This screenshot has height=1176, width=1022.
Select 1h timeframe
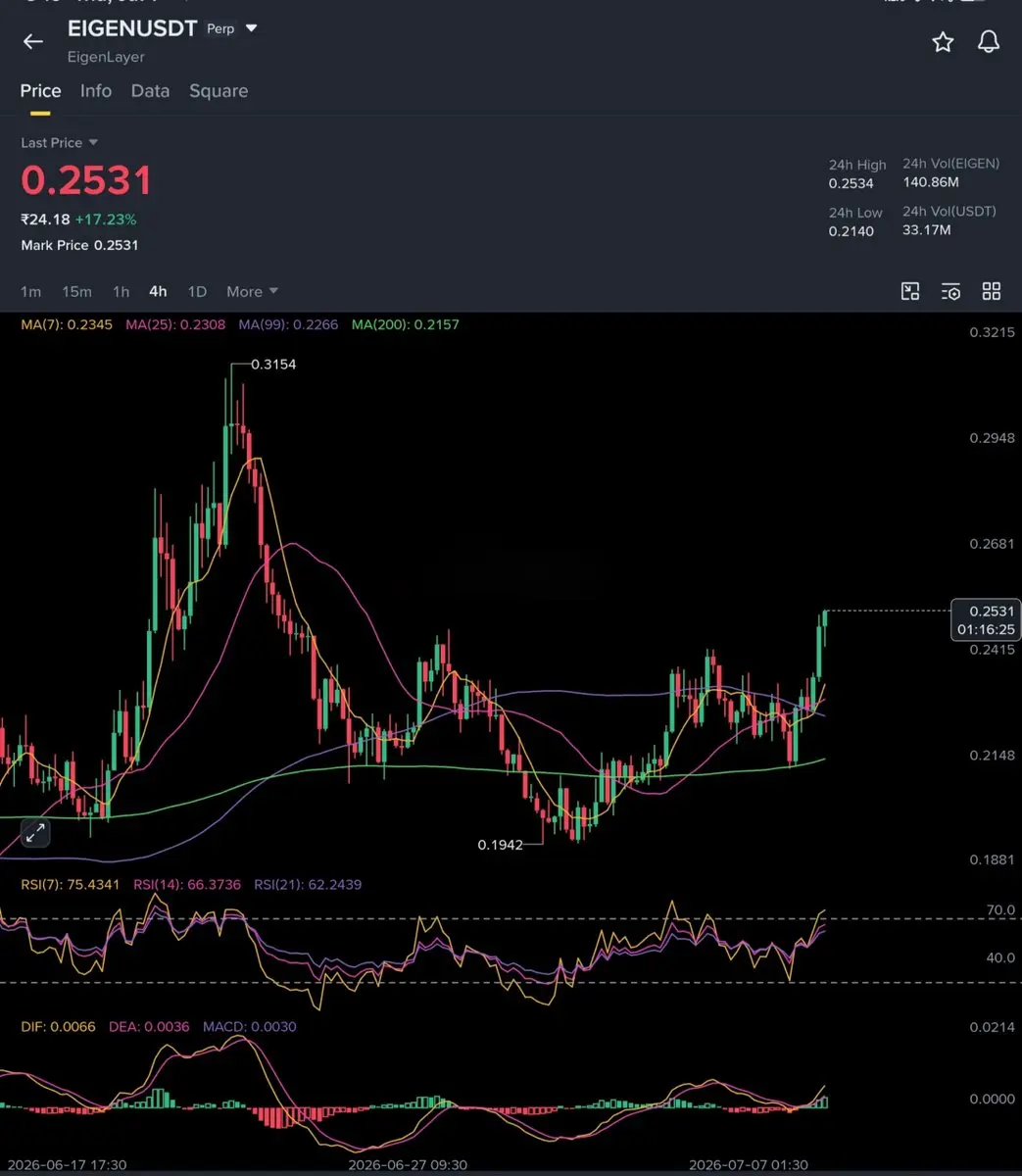[121, 291]
